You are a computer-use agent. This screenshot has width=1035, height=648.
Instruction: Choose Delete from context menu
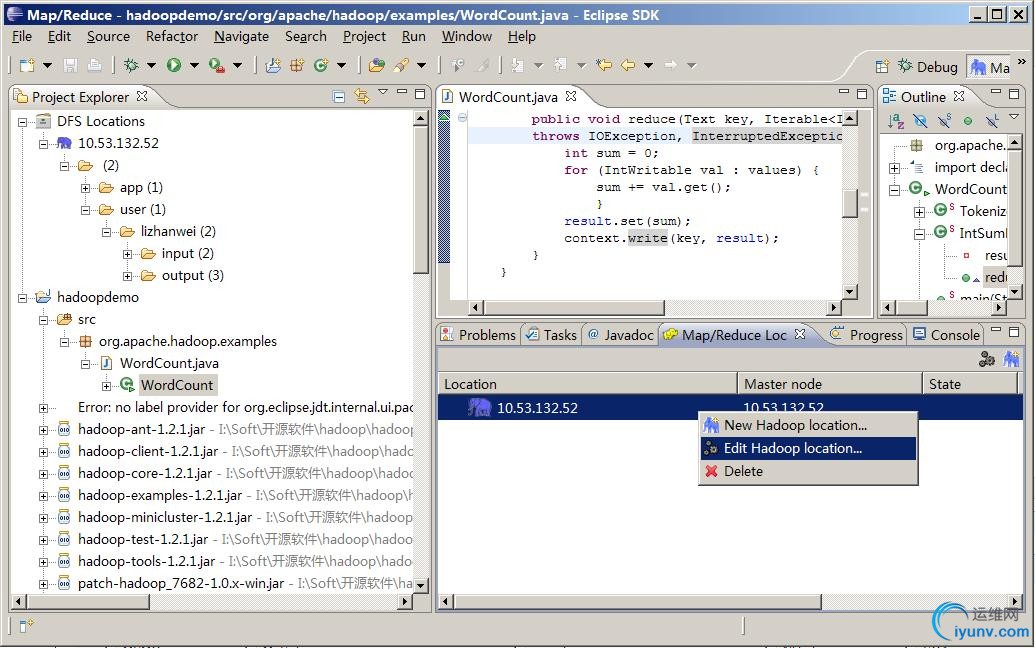pos(808,471)
